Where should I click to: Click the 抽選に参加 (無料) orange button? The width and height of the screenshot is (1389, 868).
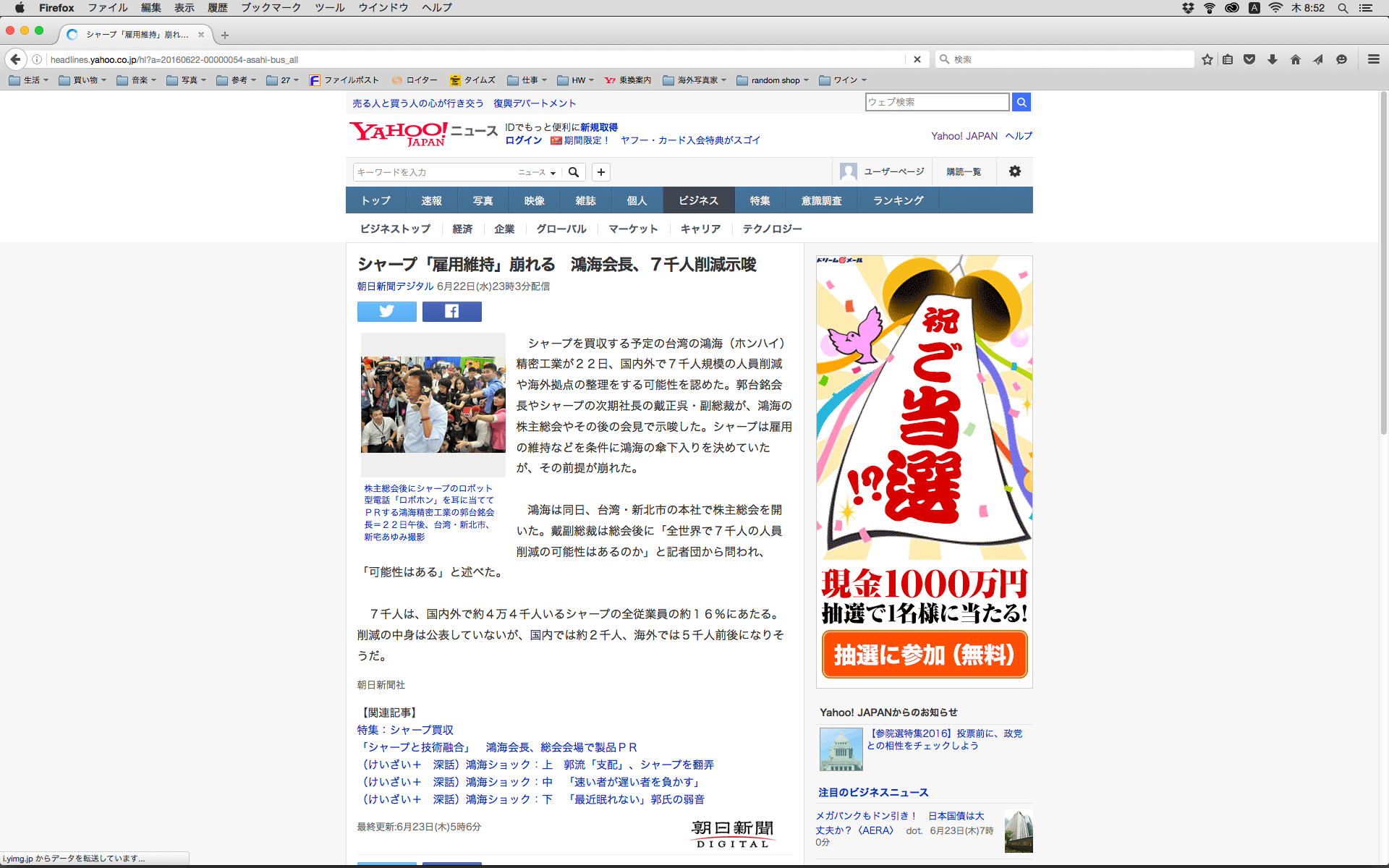924,655
